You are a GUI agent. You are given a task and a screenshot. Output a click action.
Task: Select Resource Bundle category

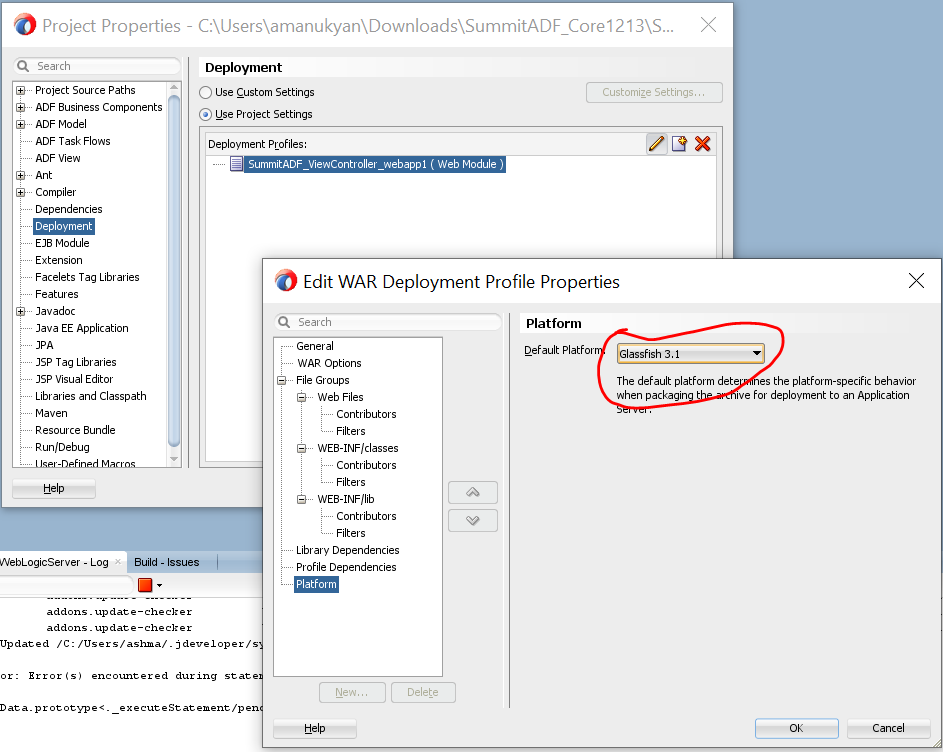[75, 430]
